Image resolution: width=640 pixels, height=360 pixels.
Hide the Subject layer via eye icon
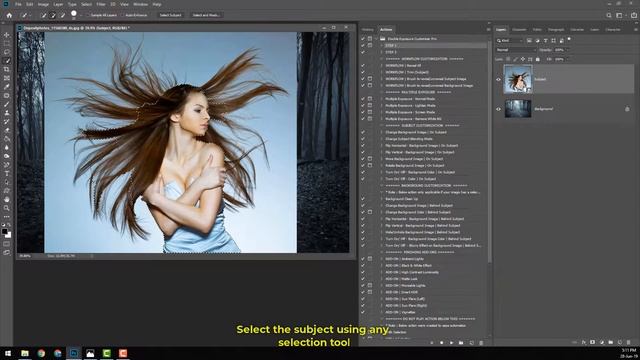(x=498, y=80)
